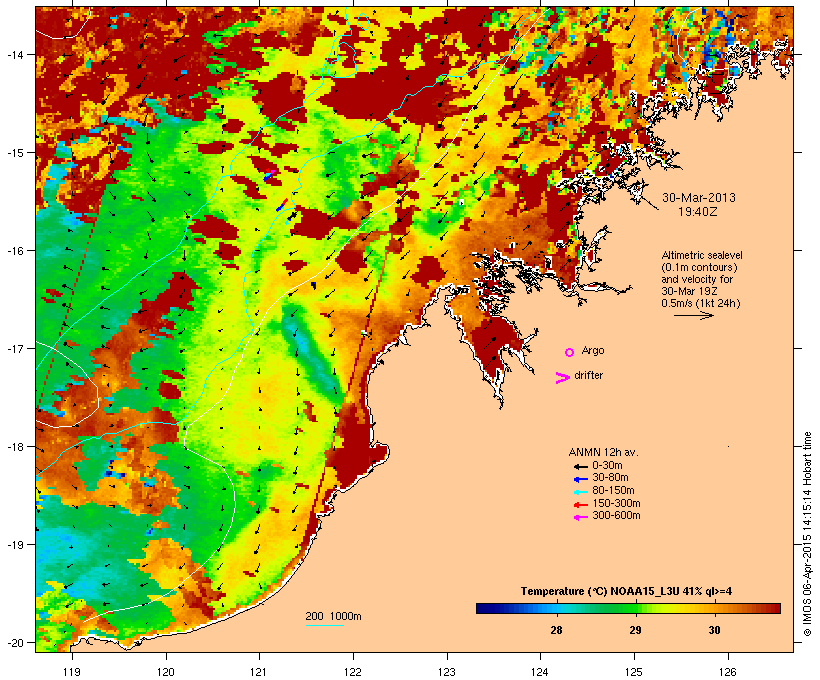Click the '30-80m' depth label
The image size is (820, 680).
tap(610, 478)
